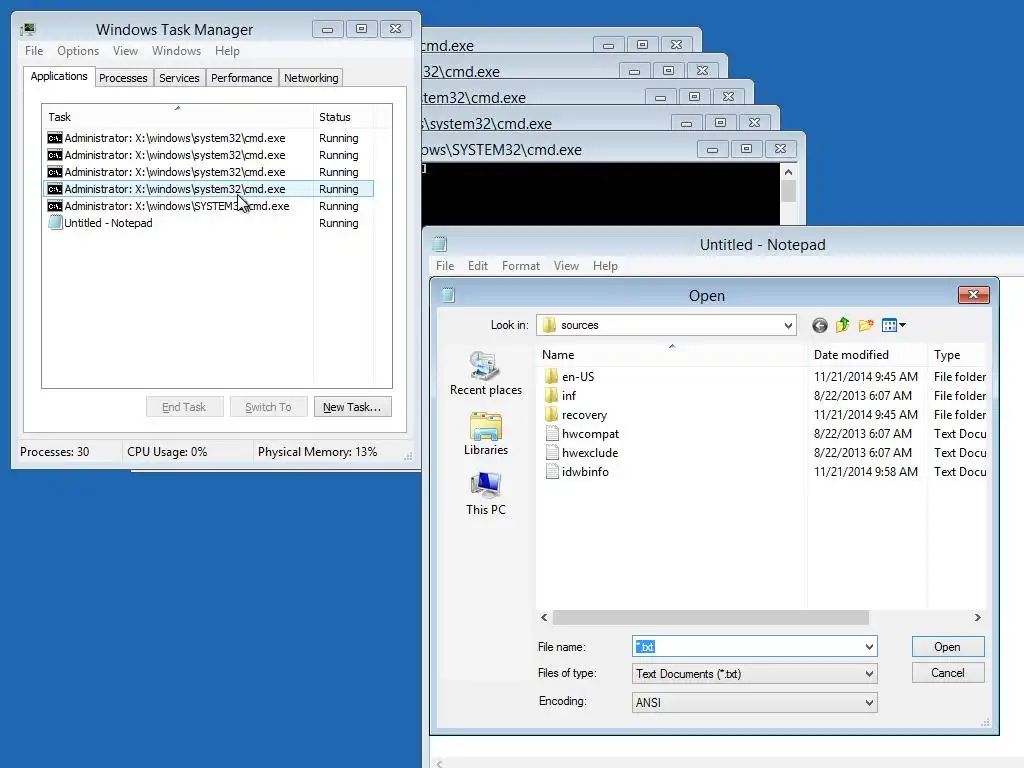Close the Open dialog with red X
1024x768 pixels.
pos(974,295)
